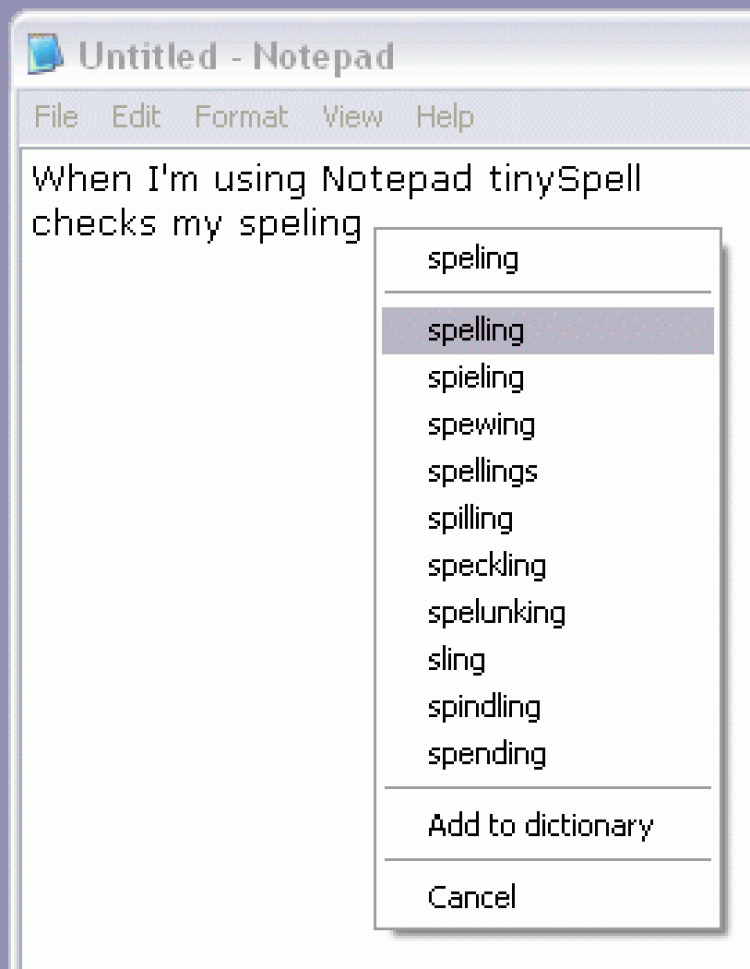Screen dimensions: 750x969
Task: Pick 'spewing' from the suggestions
Action: [481, 424]
